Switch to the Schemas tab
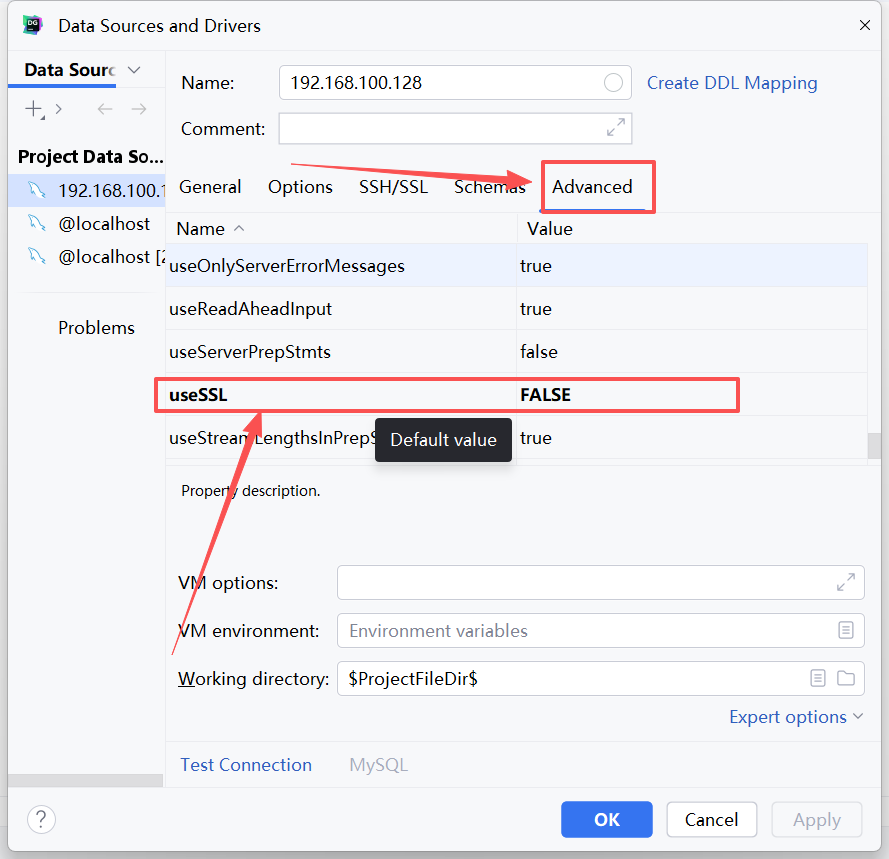889x859 pixels. coord(489,187)
